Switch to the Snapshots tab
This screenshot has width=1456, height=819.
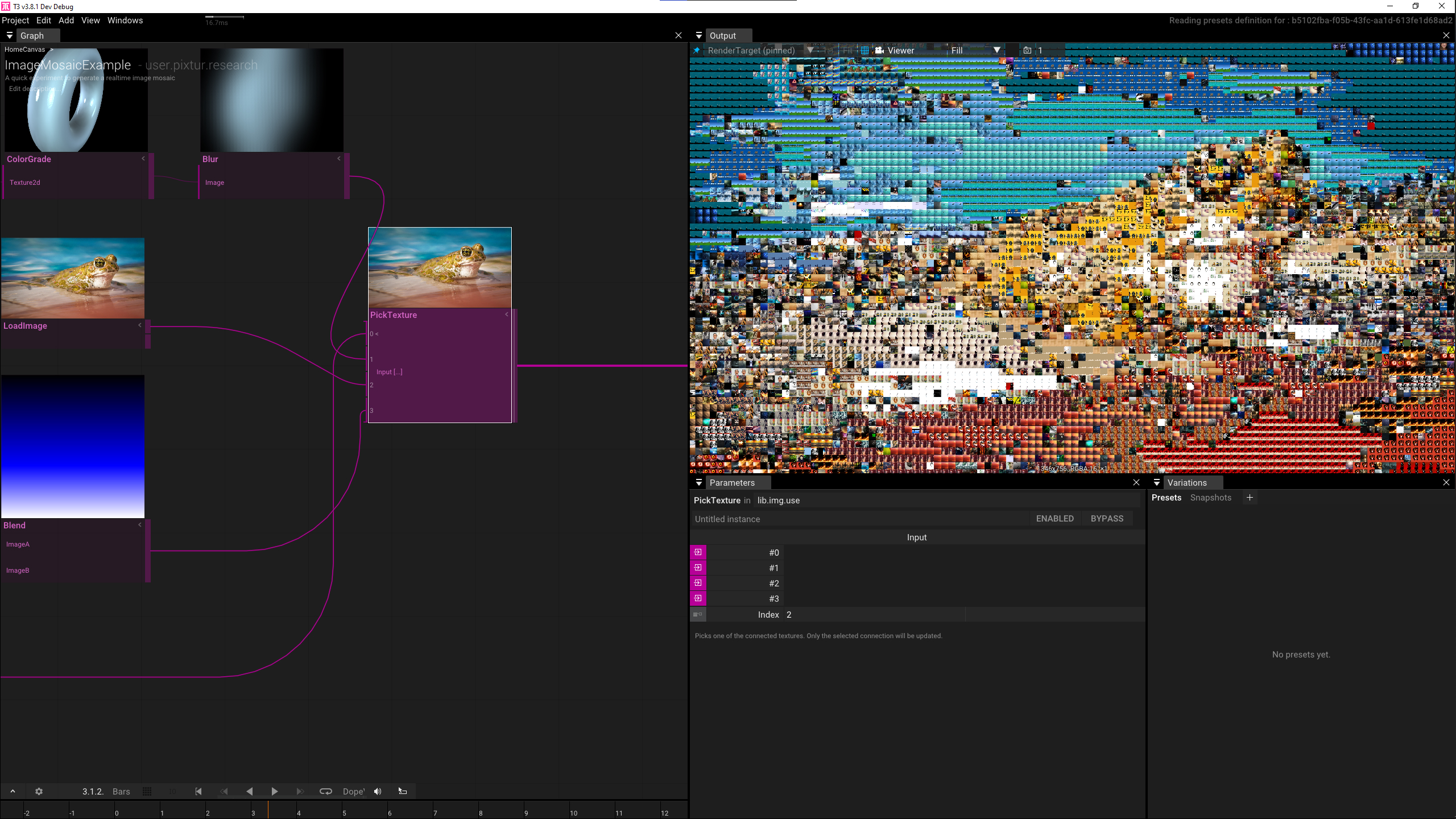pyautogui.click(x=1210, y=498)
